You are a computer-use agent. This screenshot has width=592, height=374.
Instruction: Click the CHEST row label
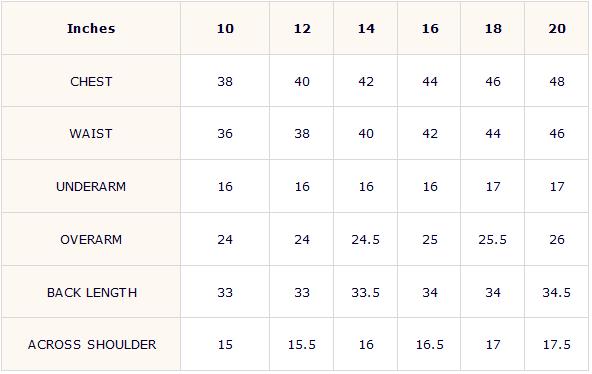pyautogui.click(x=91, y=82)
